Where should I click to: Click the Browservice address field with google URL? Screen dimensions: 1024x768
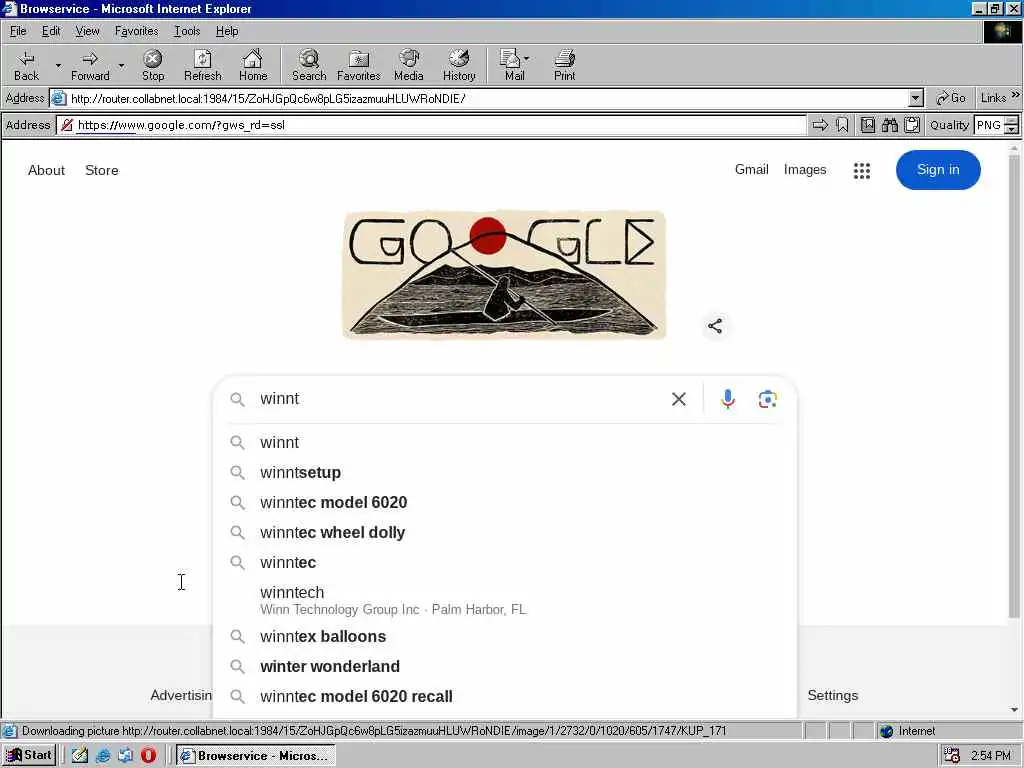[432, 125]
